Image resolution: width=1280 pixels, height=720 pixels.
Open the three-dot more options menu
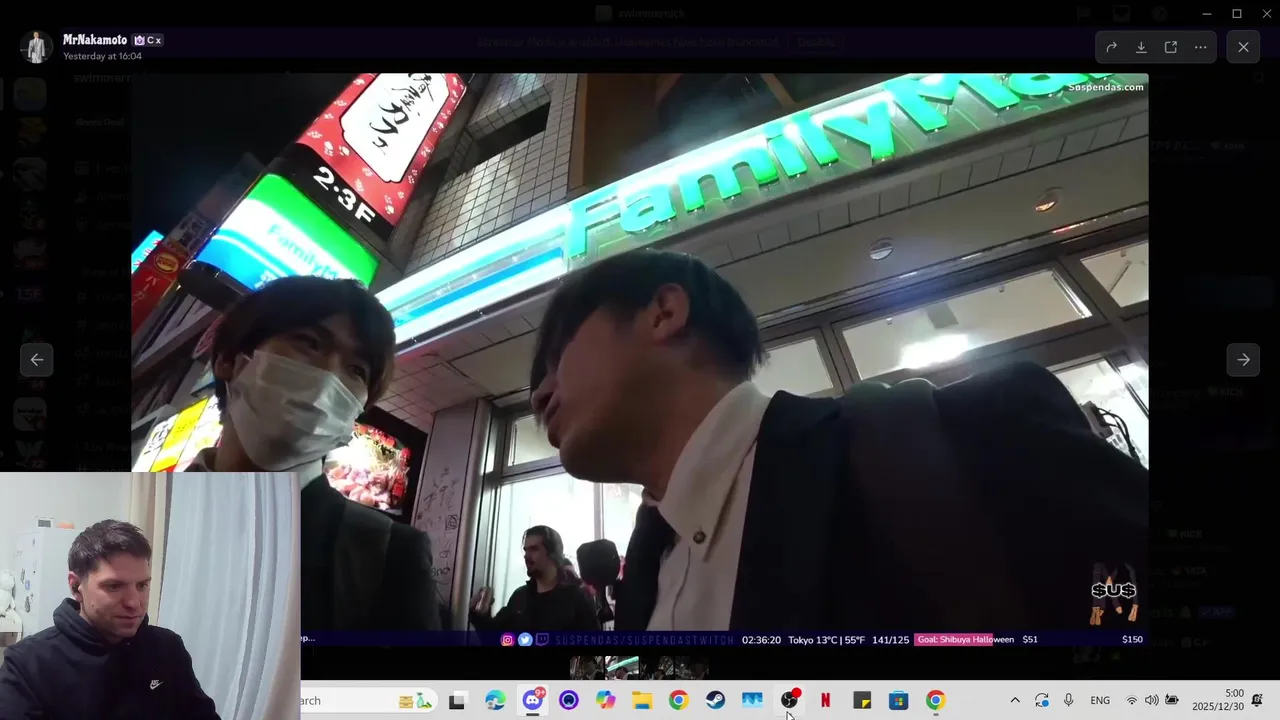(1201, 47)
